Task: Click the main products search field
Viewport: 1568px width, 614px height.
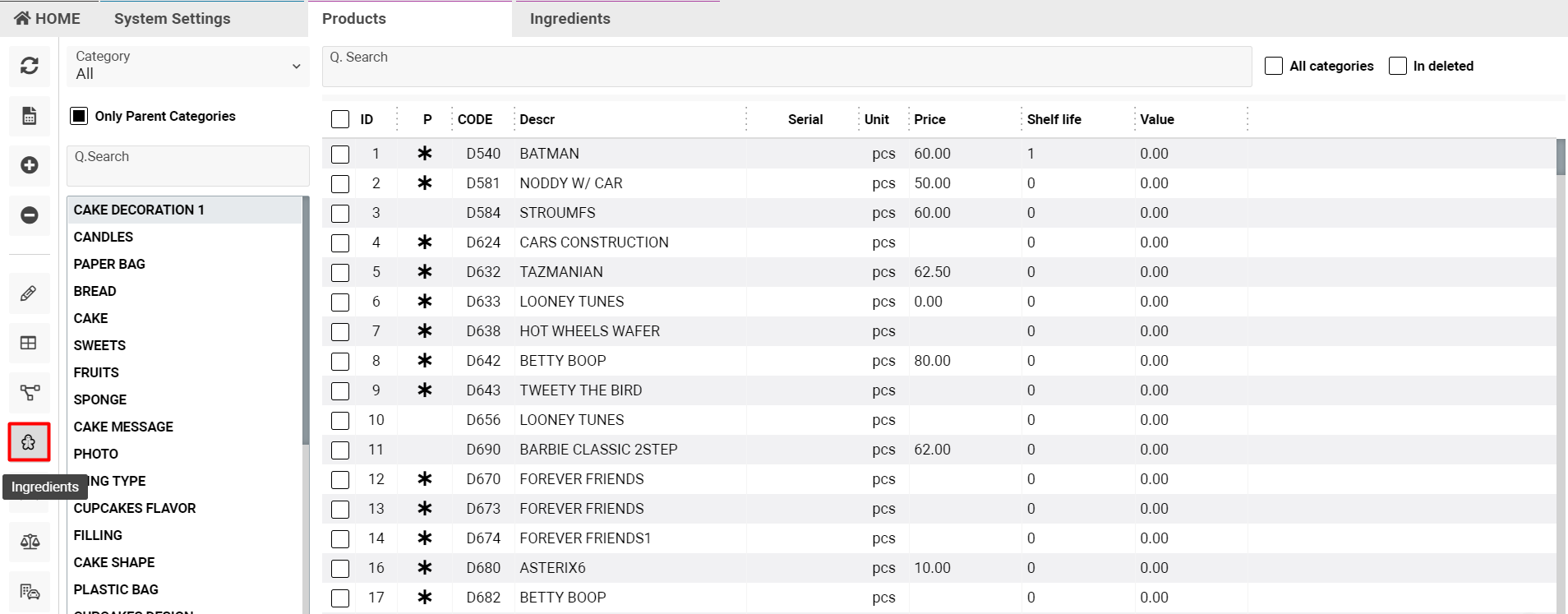Action: 786,66
